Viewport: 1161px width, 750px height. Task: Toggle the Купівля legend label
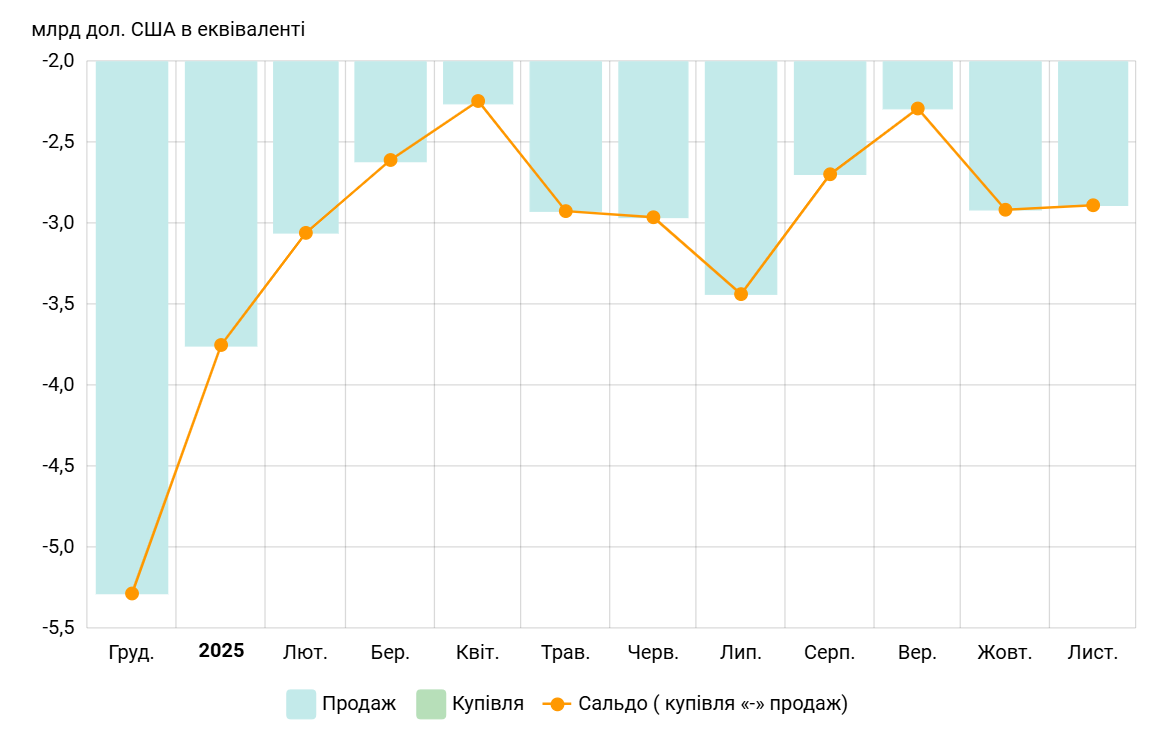click(487, 704)
